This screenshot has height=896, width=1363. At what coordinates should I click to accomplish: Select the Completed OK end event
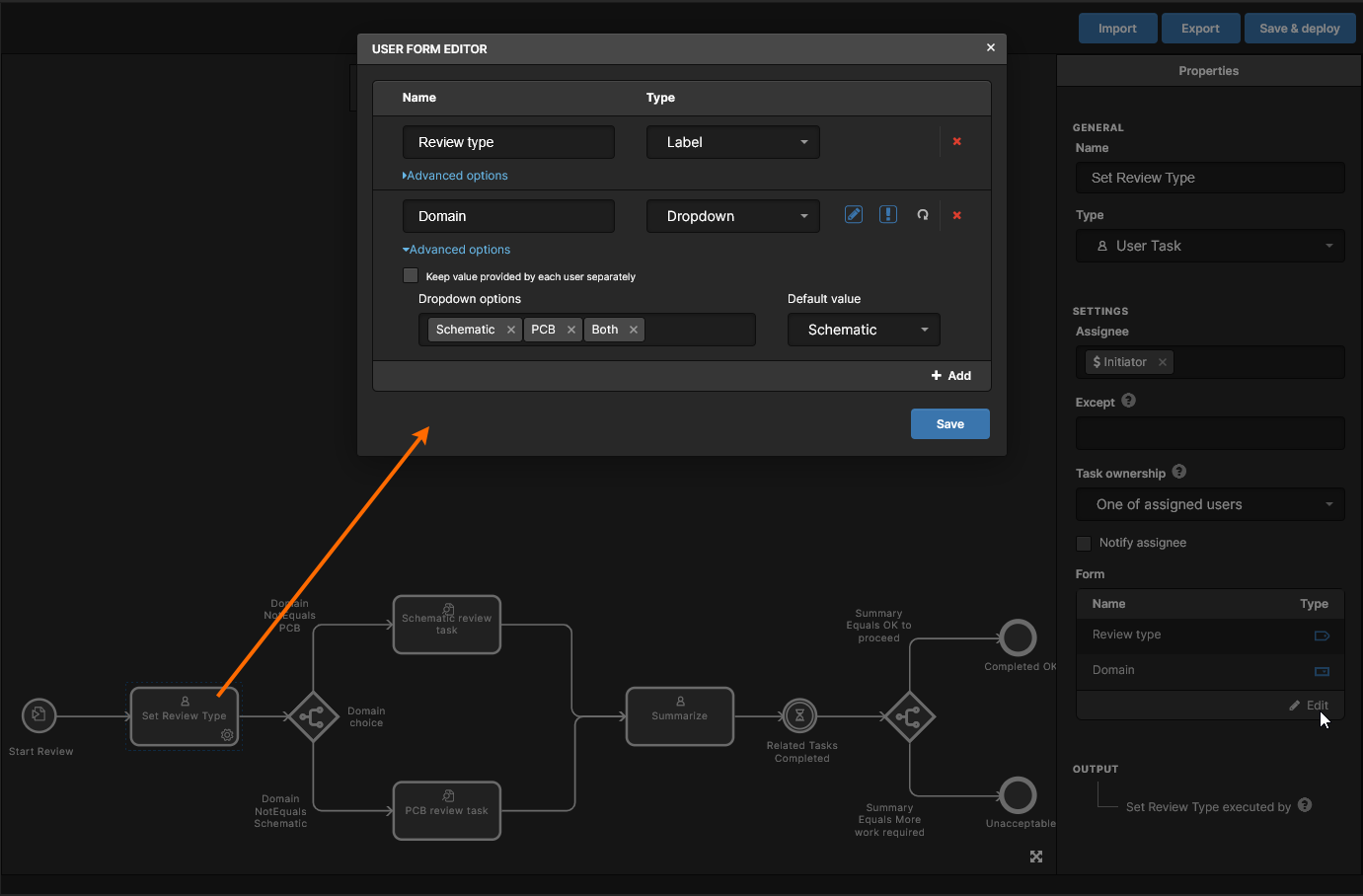(1019, 638)
